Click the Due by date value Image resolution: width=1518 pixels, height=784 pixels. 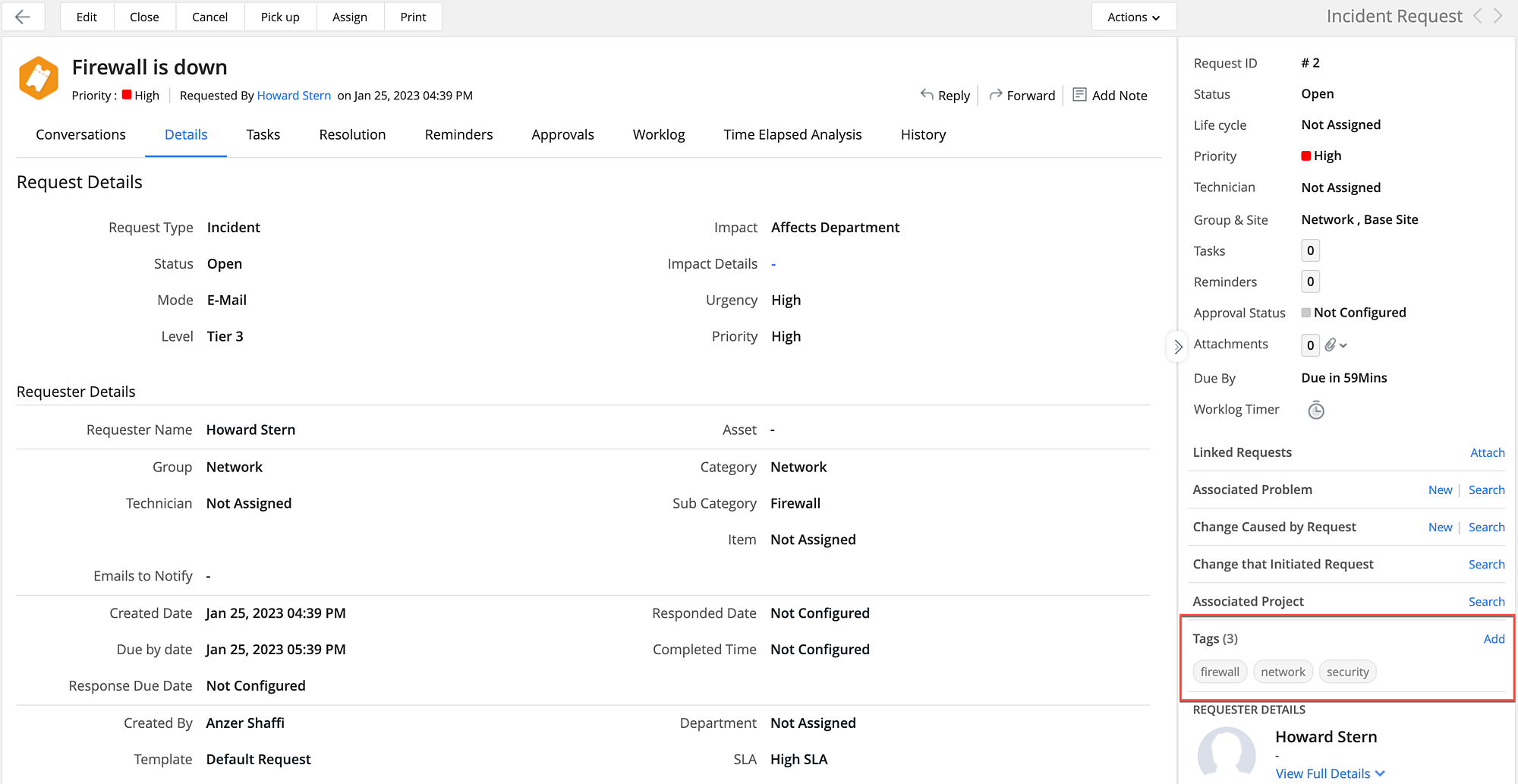tap(276, 649)
